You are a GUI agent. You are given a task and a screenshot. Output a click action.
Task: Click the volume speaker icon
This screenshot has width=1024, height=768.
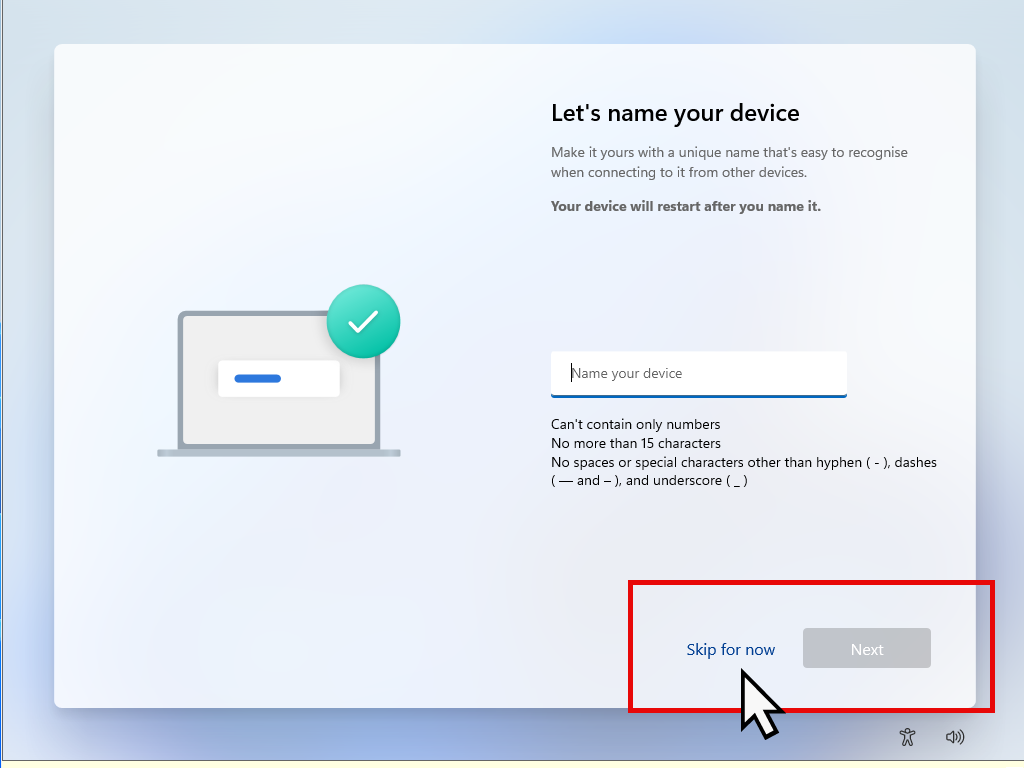click(x=955, y=737)
